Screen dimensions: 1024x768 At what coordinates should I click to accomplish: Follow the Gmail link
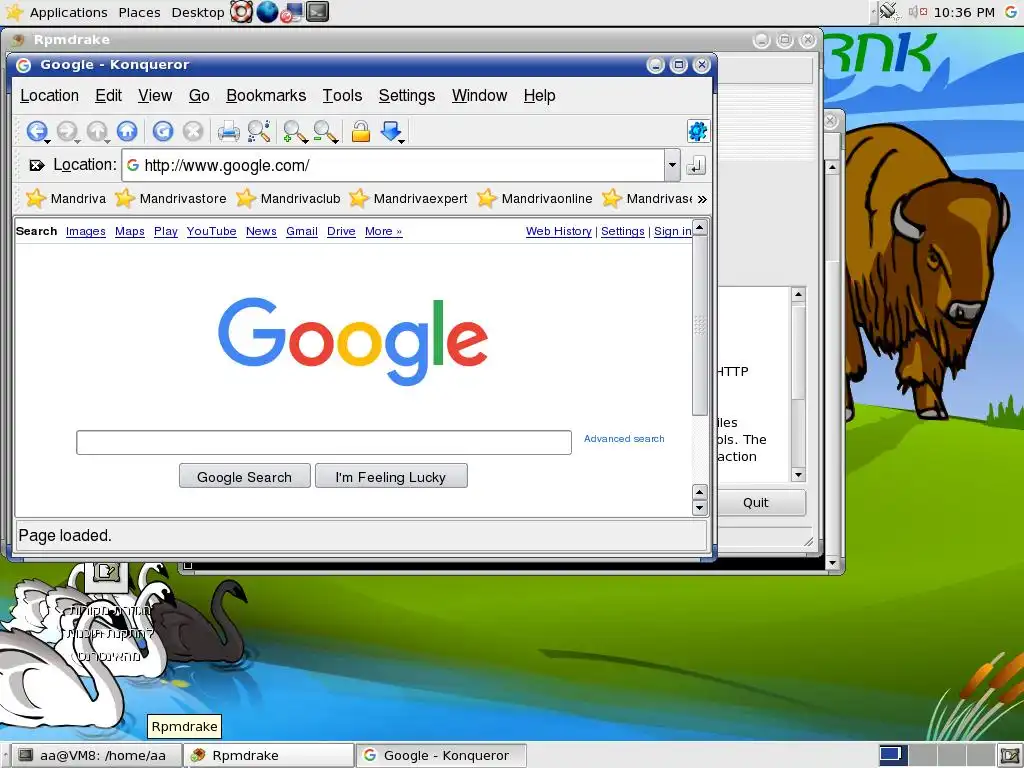302,231
